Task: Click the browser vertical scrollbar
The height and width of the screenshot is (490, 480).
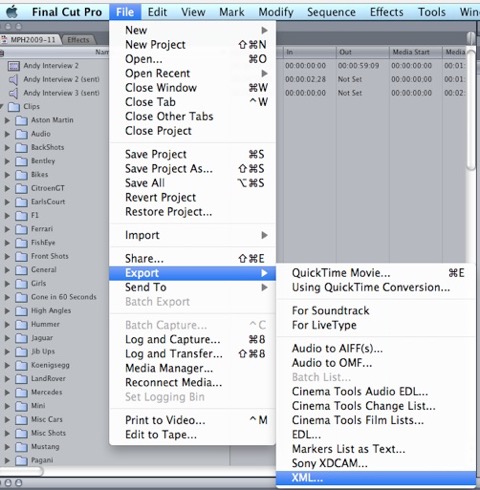Action: (471, 110)
